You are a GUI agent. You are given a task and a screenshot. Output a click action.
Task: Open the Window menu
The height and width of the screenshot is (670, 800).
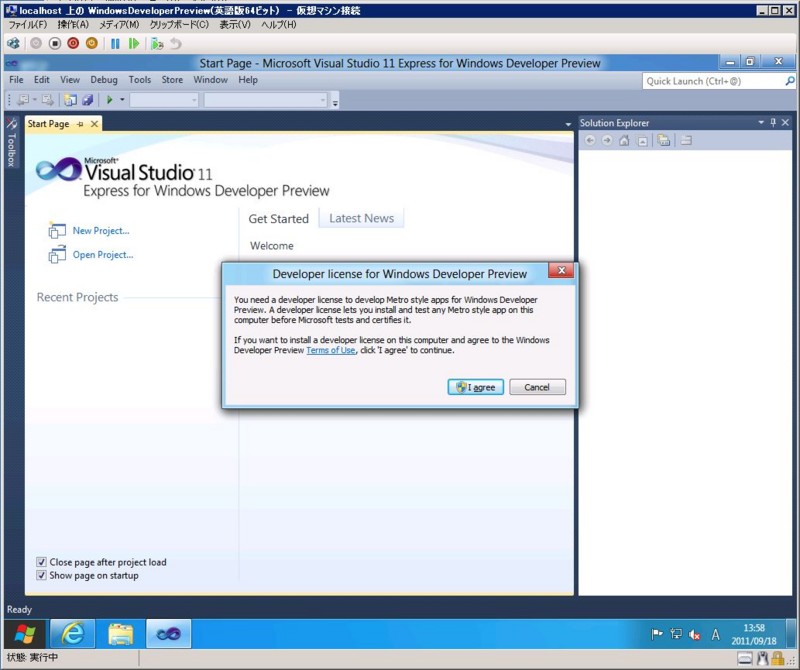[211, 80]
